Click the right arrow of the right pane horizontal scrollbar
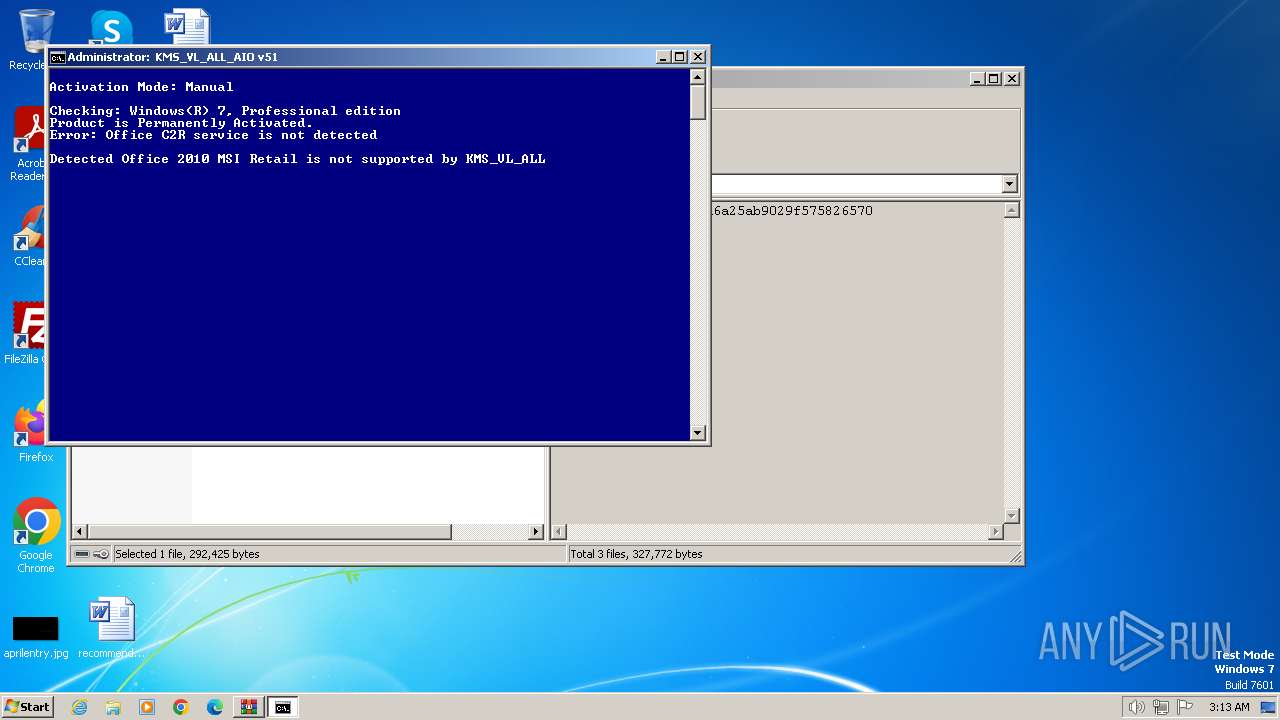Screen dimensions: 1280x720 995,532
